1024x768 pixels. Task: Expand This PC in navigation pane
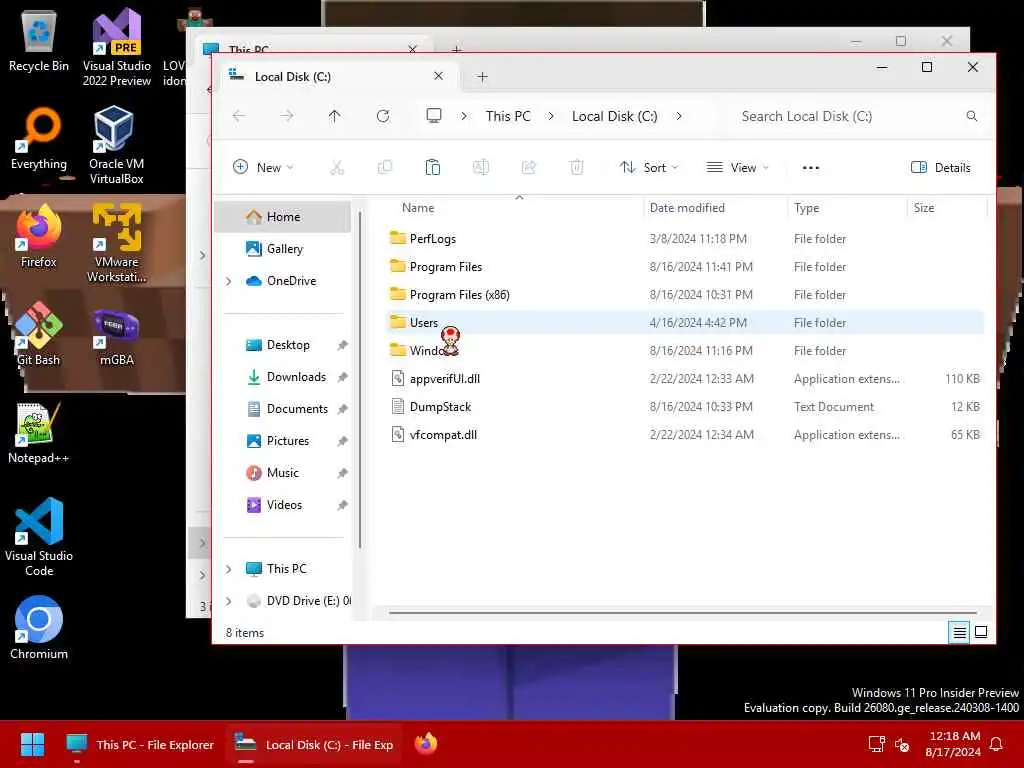[x=229, y=569]
